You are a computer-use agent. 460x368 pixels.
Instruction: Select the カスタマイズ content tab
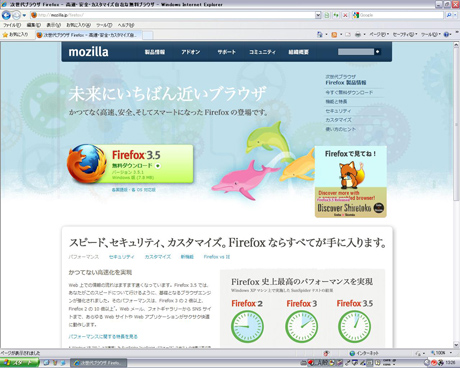(x=158, y=257)
